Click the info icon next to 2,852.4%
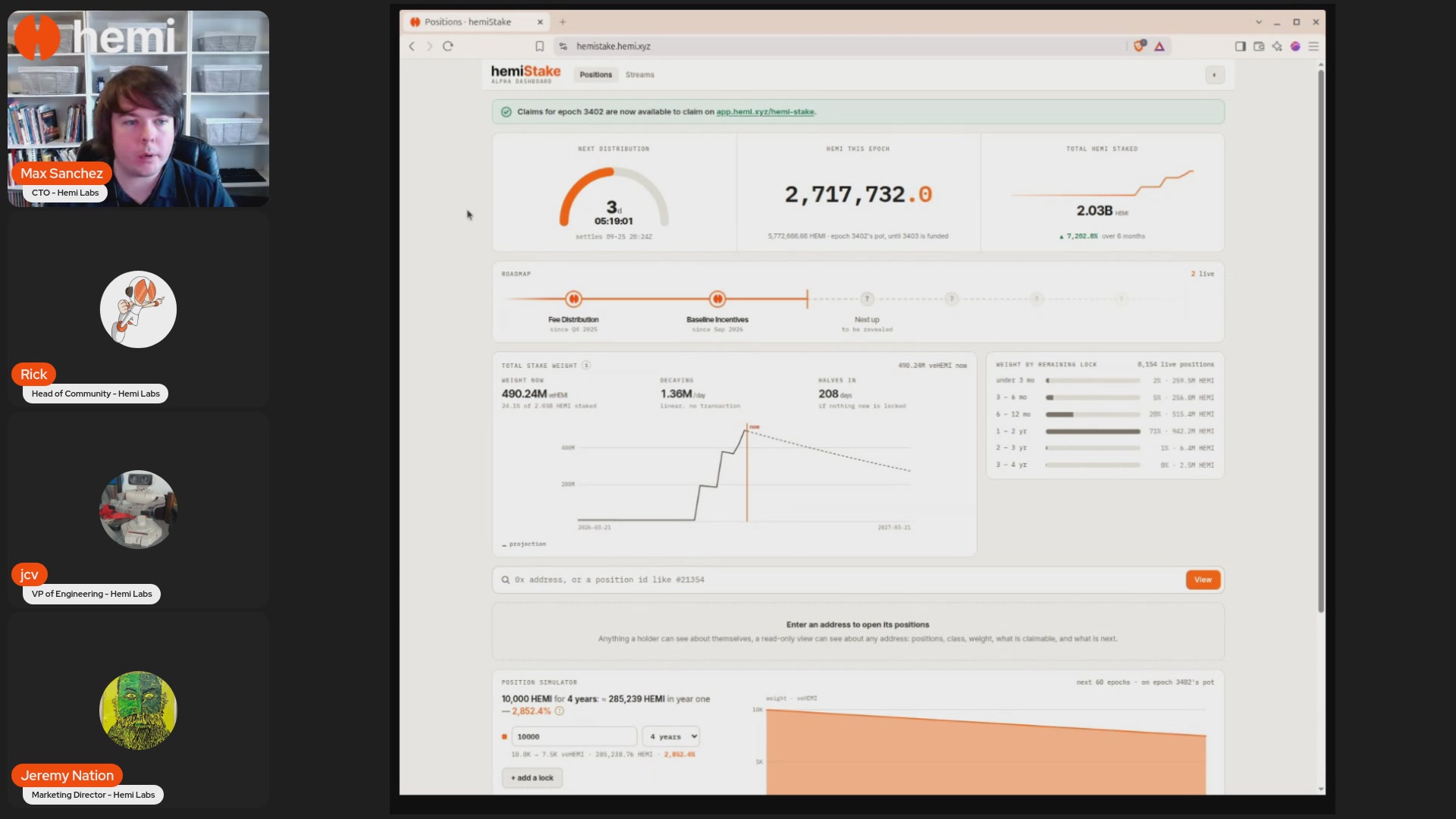The width and height of the screenshot is (1456, 819). tap(560, 711)
